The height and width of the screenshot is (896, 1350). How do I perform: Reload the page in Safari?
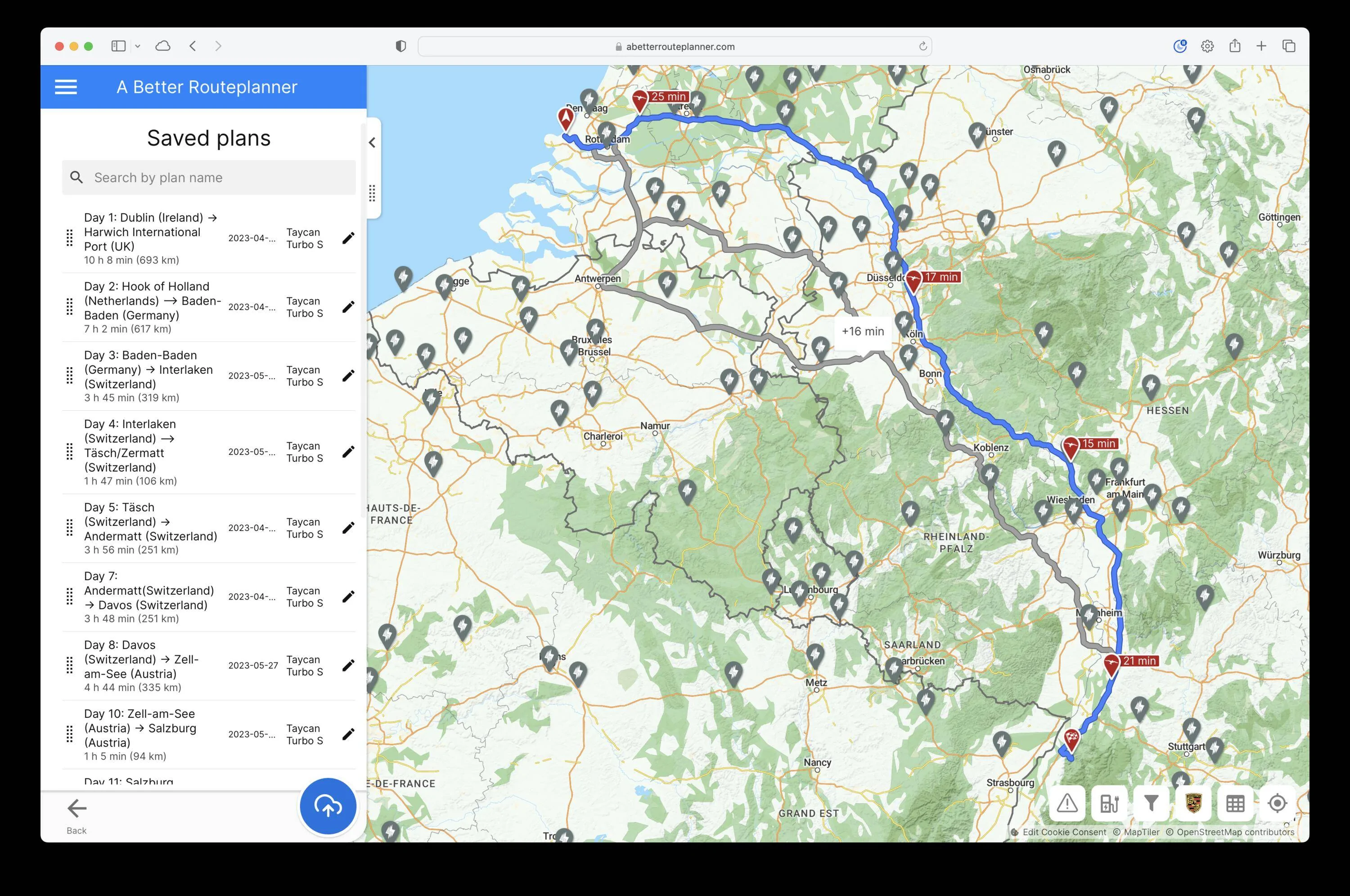tap(922, 46)
